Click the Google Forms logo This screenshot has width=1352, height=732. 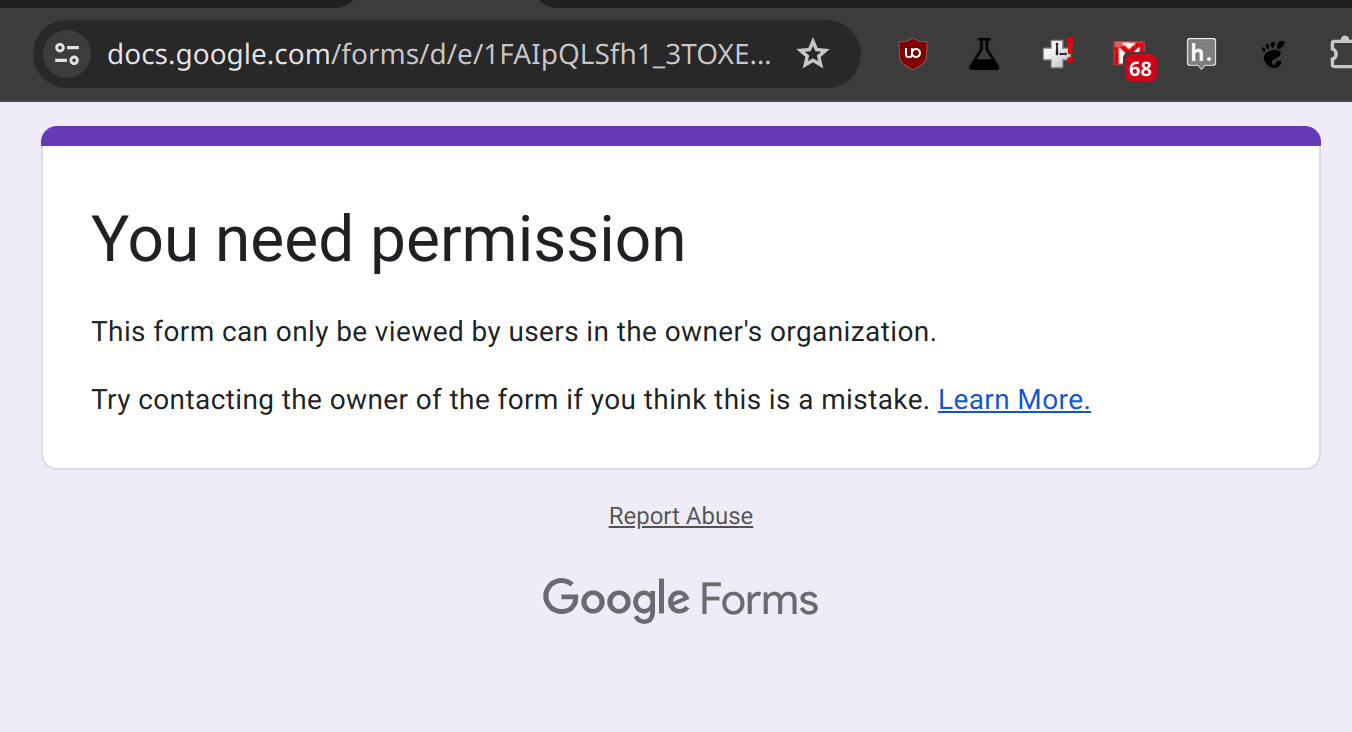[681, 599]
